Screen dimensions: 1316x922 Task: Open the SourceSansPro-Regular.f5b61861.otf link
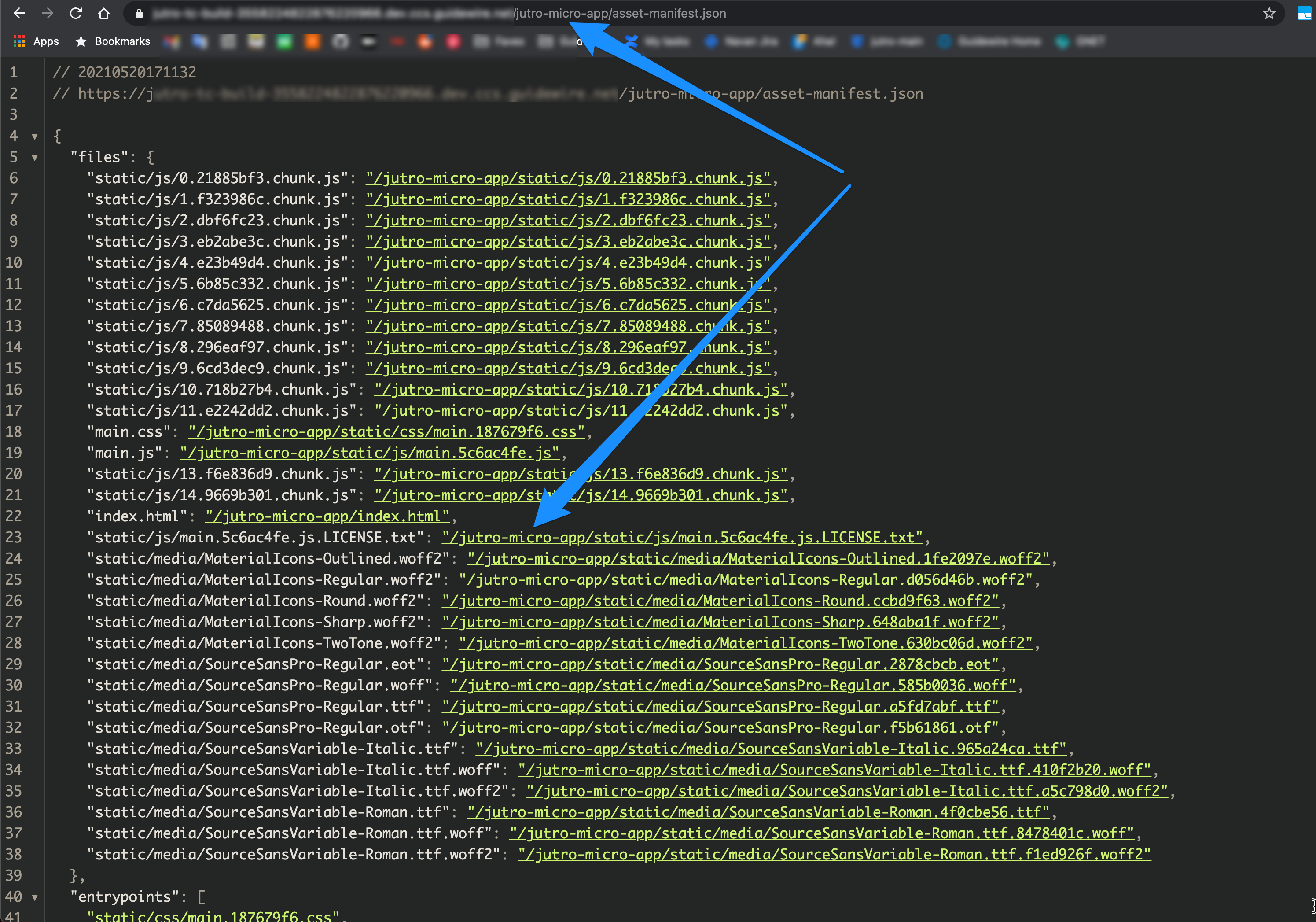tap(720, 728)
